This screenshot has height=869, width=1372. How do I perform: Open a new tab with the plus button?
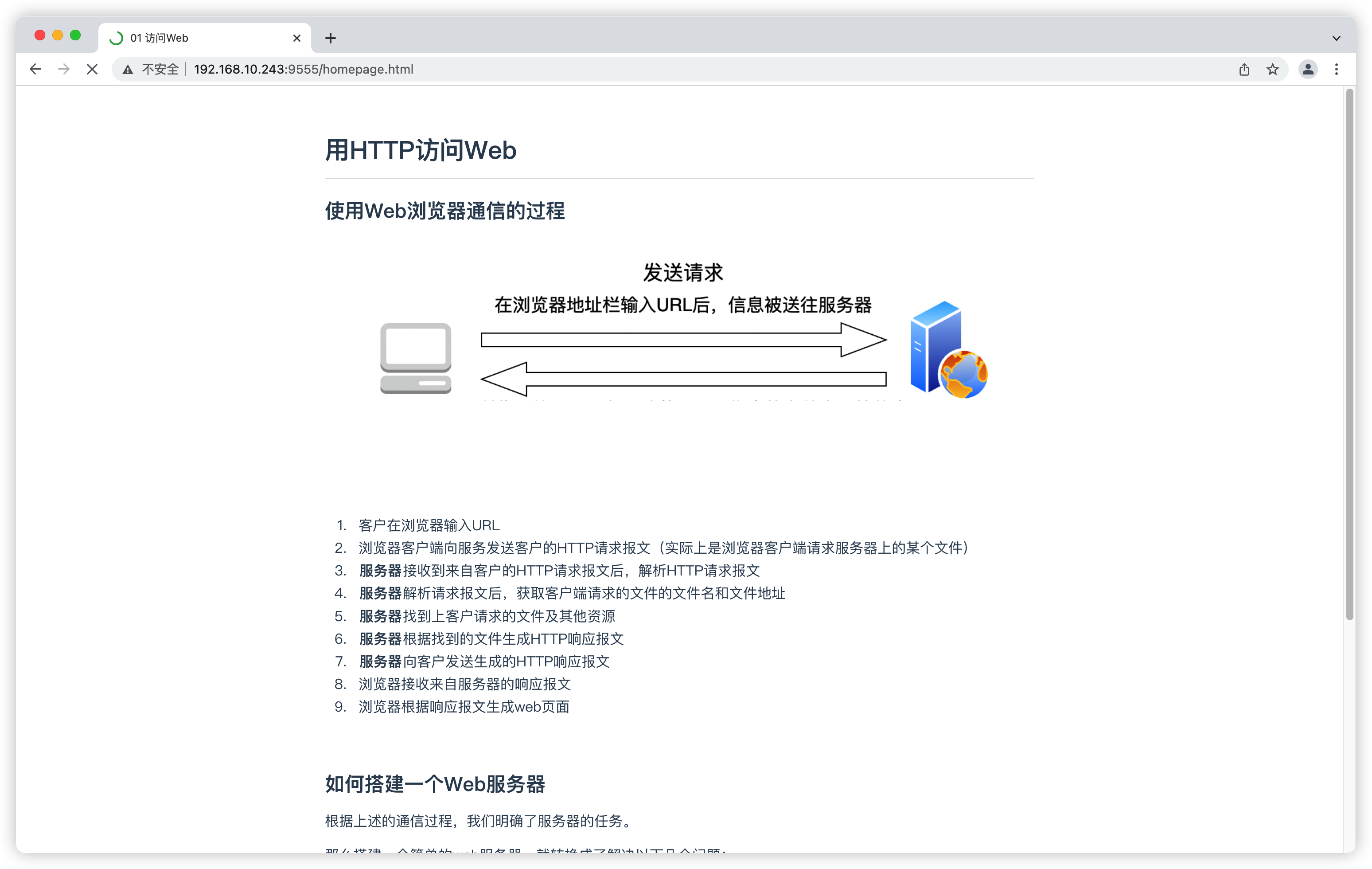tap(331, 38)
